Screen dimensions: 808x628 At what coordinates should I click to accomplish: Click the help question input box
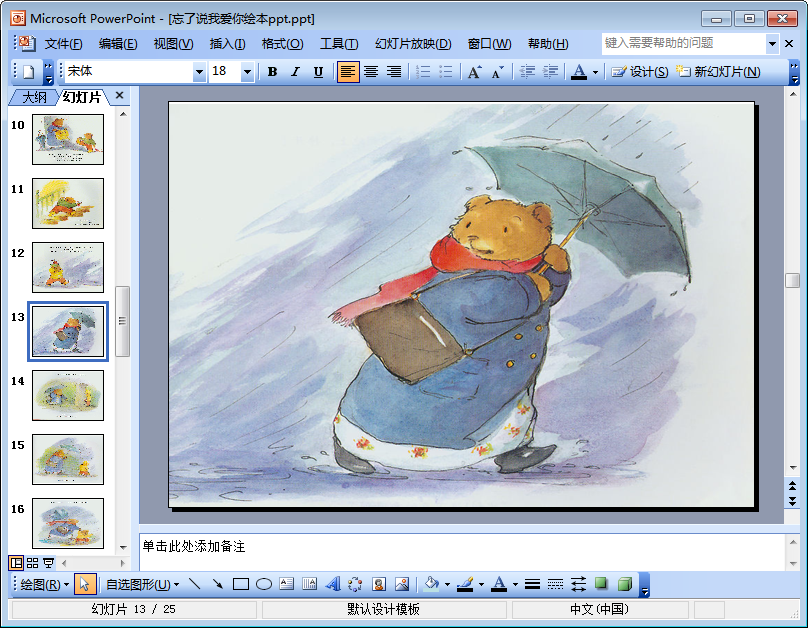coord(683,44)
